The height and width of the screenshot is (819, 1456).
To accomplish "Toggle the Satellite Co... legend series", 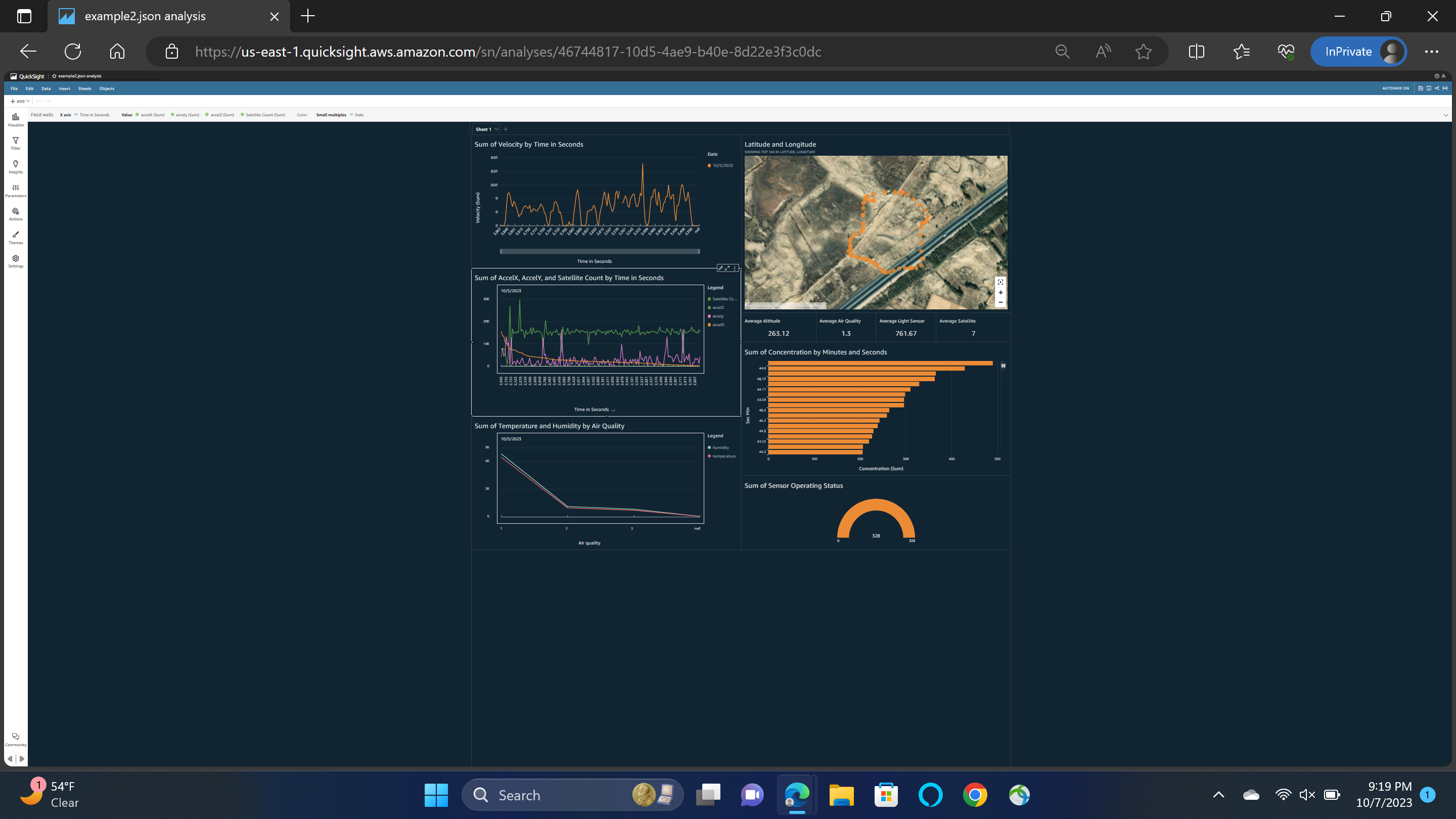I will pos(723,299).
